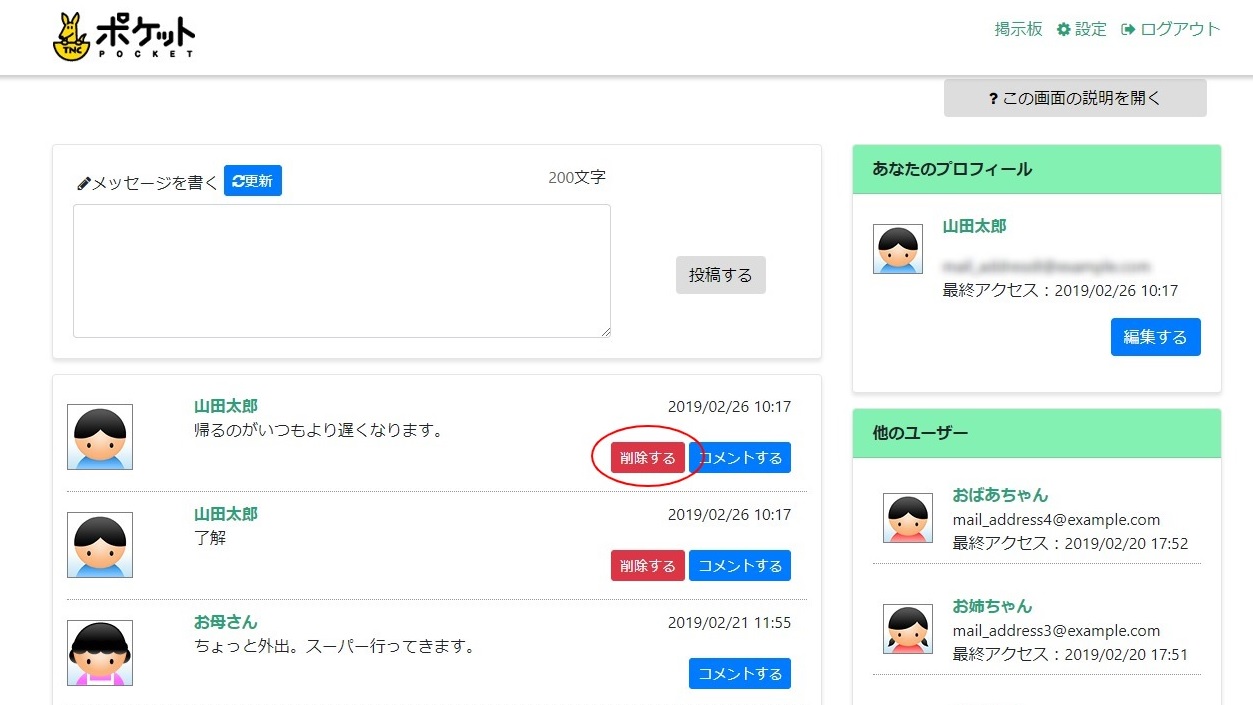Open the 掲示板 menu link
This screenshot has height=705, width=1253.
(1017, 29)
